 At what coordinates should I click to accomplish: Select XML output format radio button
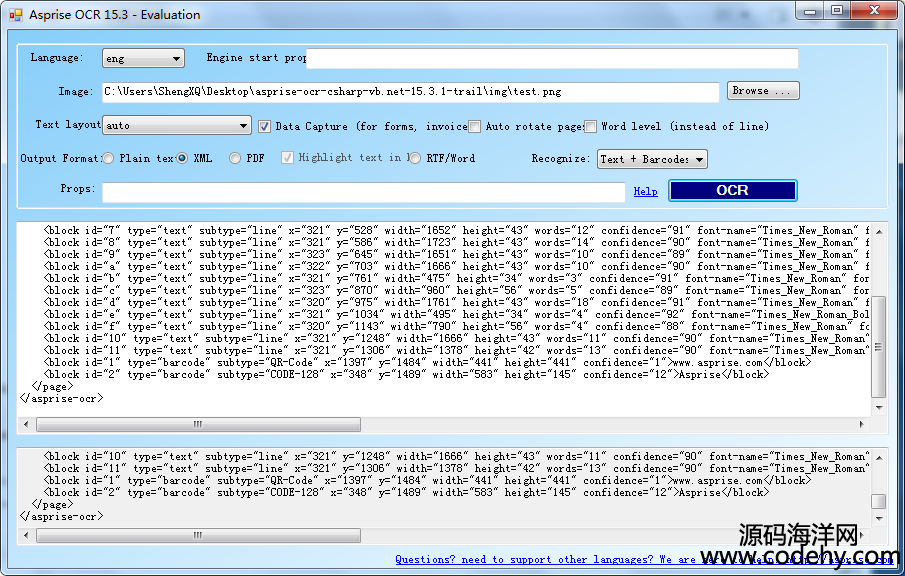tap(183, 158)
